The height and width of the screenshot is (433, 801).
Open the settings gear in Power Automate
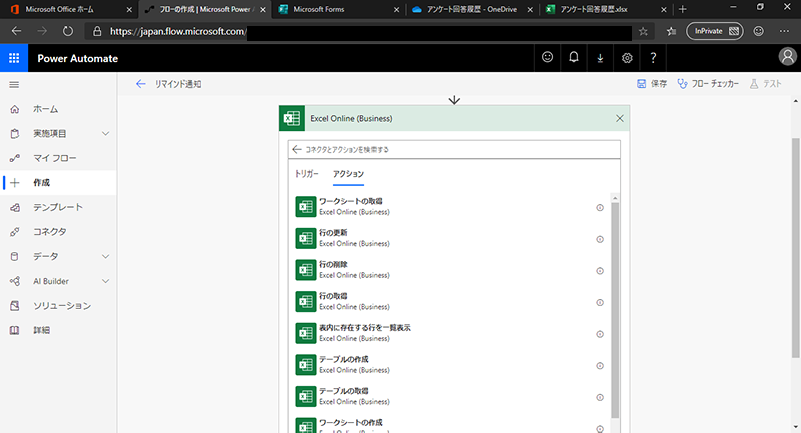pyautogui.click(x=627, y=58)
